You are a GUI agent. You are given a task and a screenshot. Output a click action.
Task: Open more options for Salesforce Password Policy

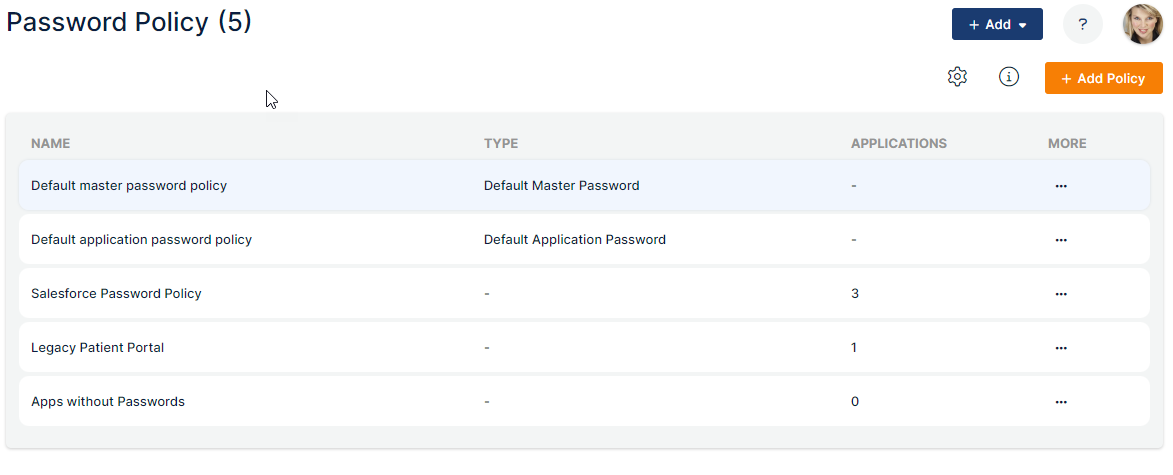tap(1061, 293)
